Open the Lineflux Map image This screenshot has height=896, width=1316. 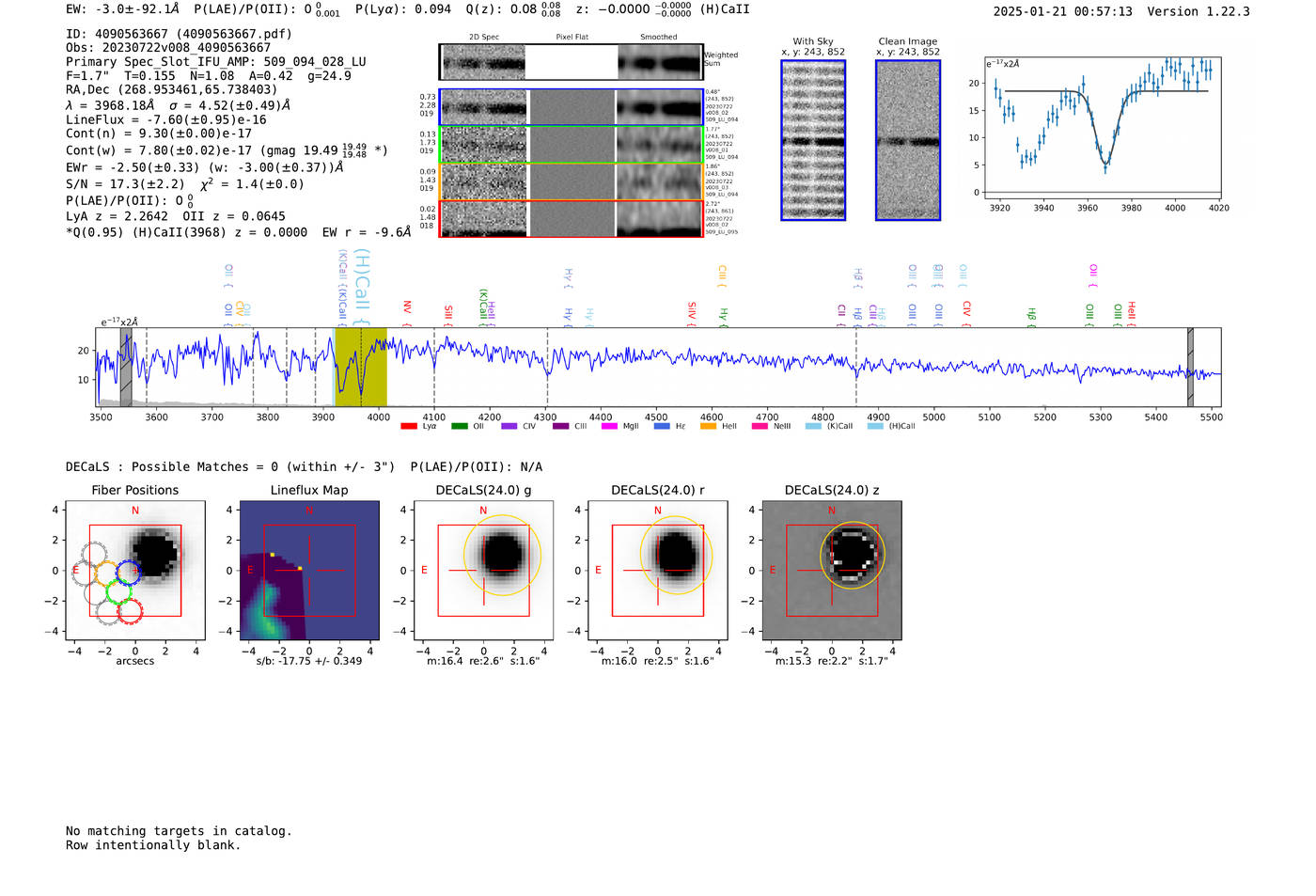tap(309, 570)
